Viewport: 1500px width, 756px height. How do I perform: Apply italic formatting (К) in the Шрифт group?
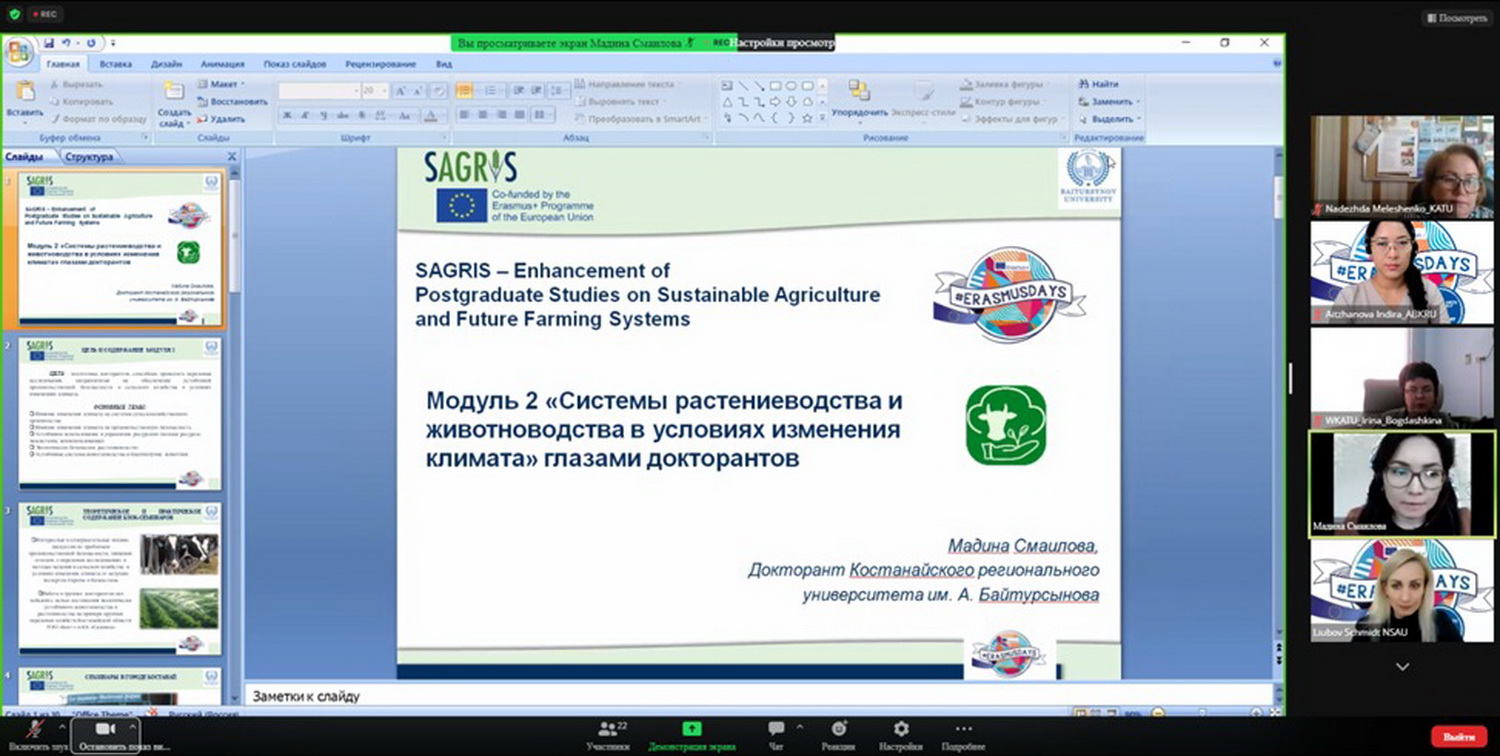point(306,116)
